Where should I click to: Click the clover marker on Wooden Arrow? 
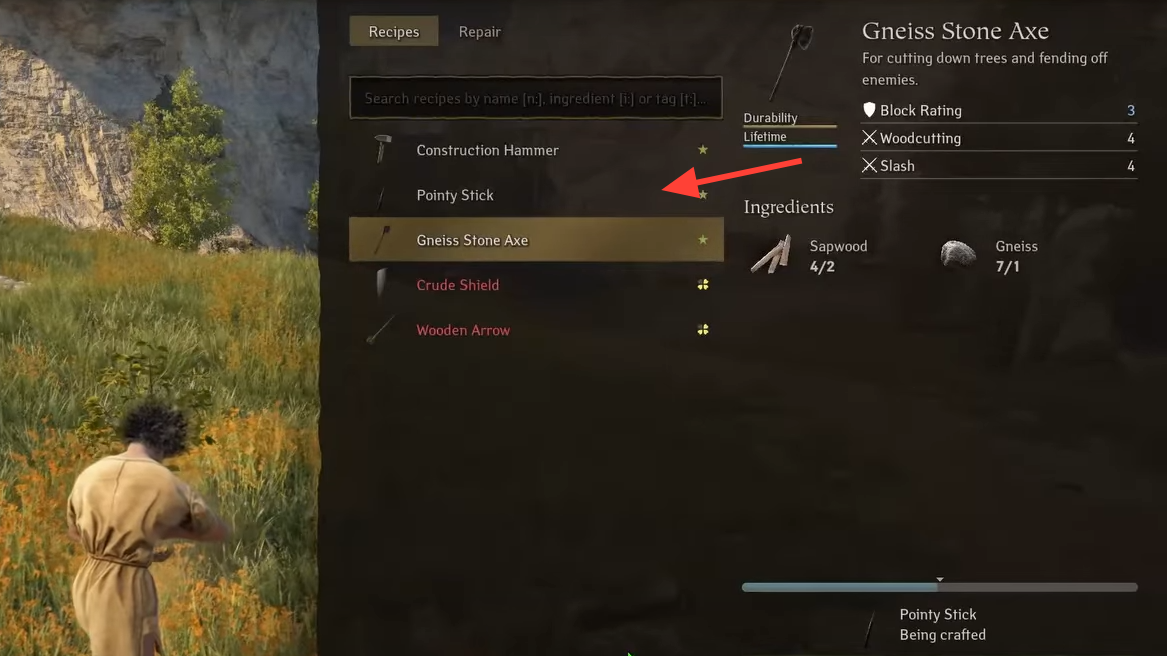703,329
